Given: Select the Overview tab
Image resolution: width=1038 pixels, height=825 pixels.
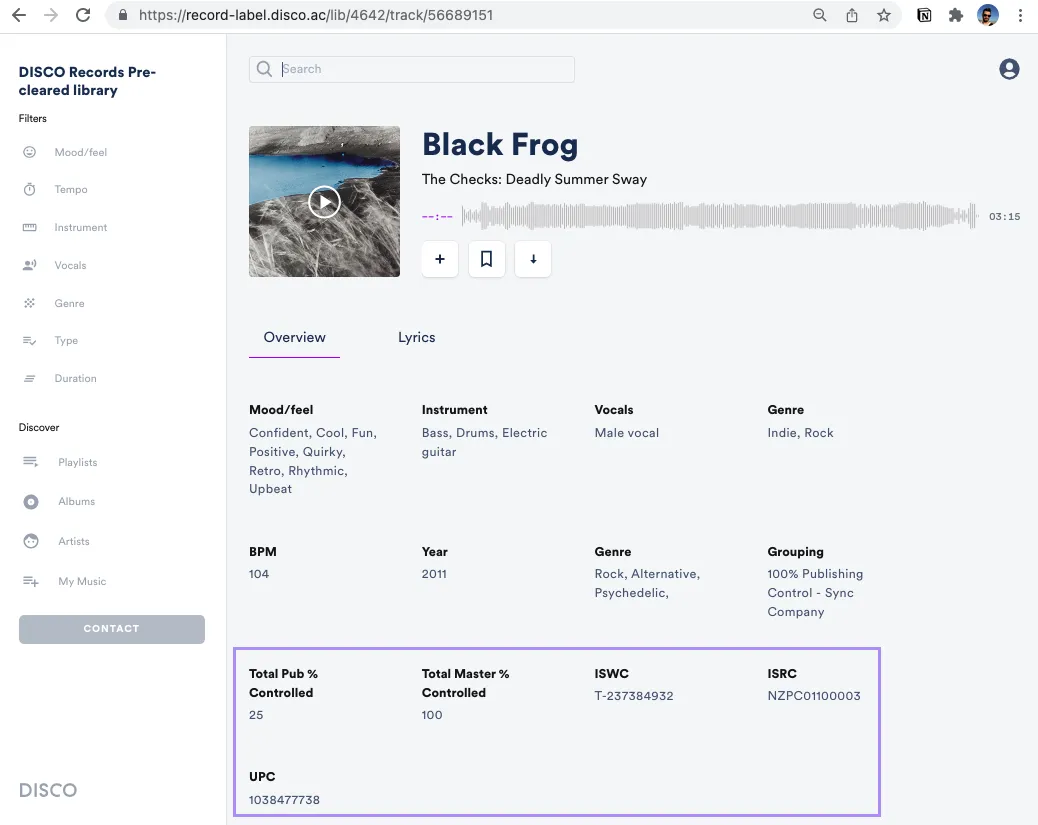Looking at the screenshot, I should 294,337.
